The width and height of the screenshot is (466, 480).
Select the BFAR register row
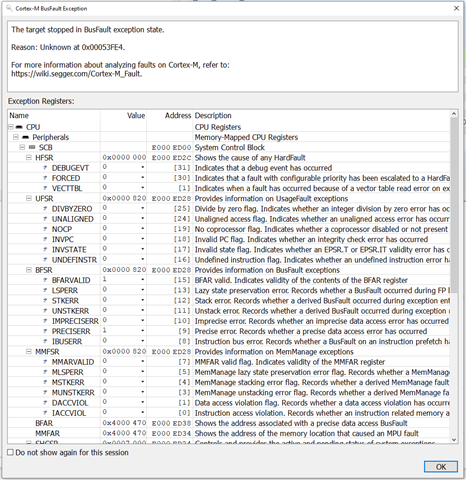(229, 423)
